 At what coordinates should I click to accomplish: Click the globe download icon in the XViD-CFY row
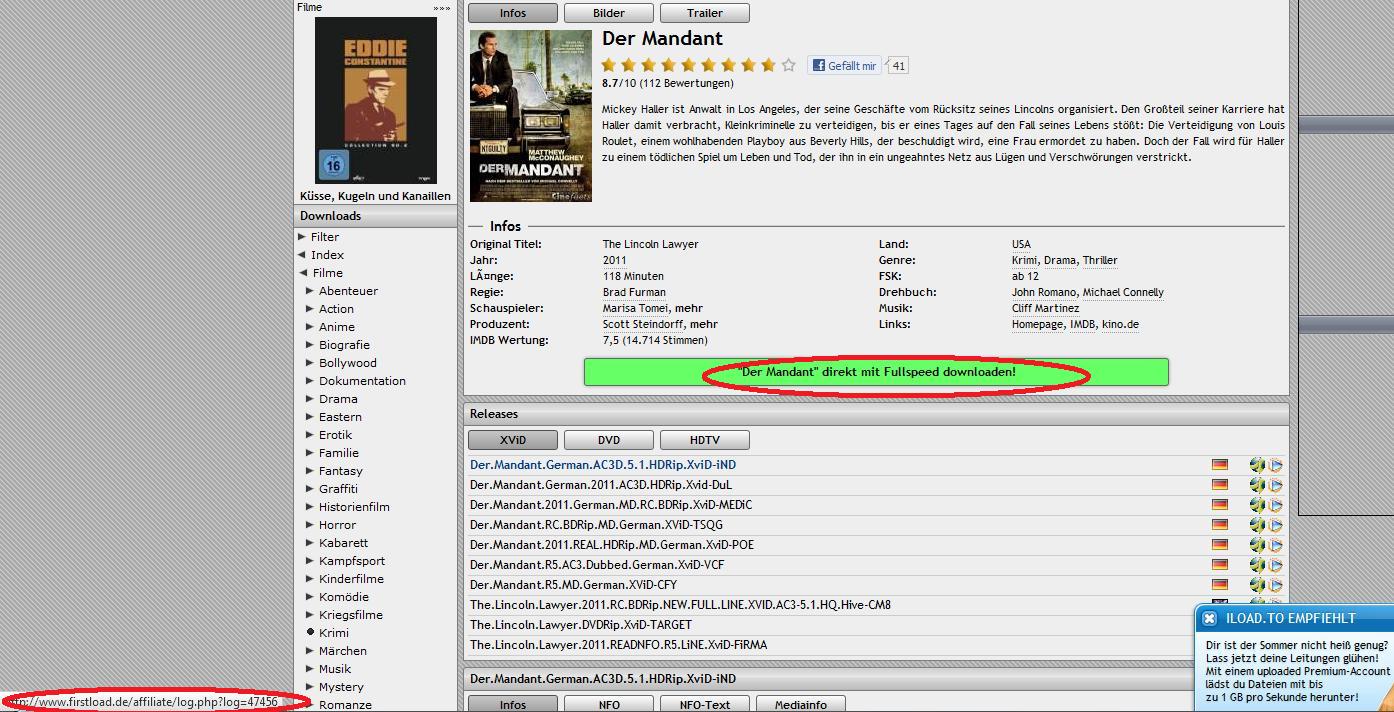tap(1257, 585)
